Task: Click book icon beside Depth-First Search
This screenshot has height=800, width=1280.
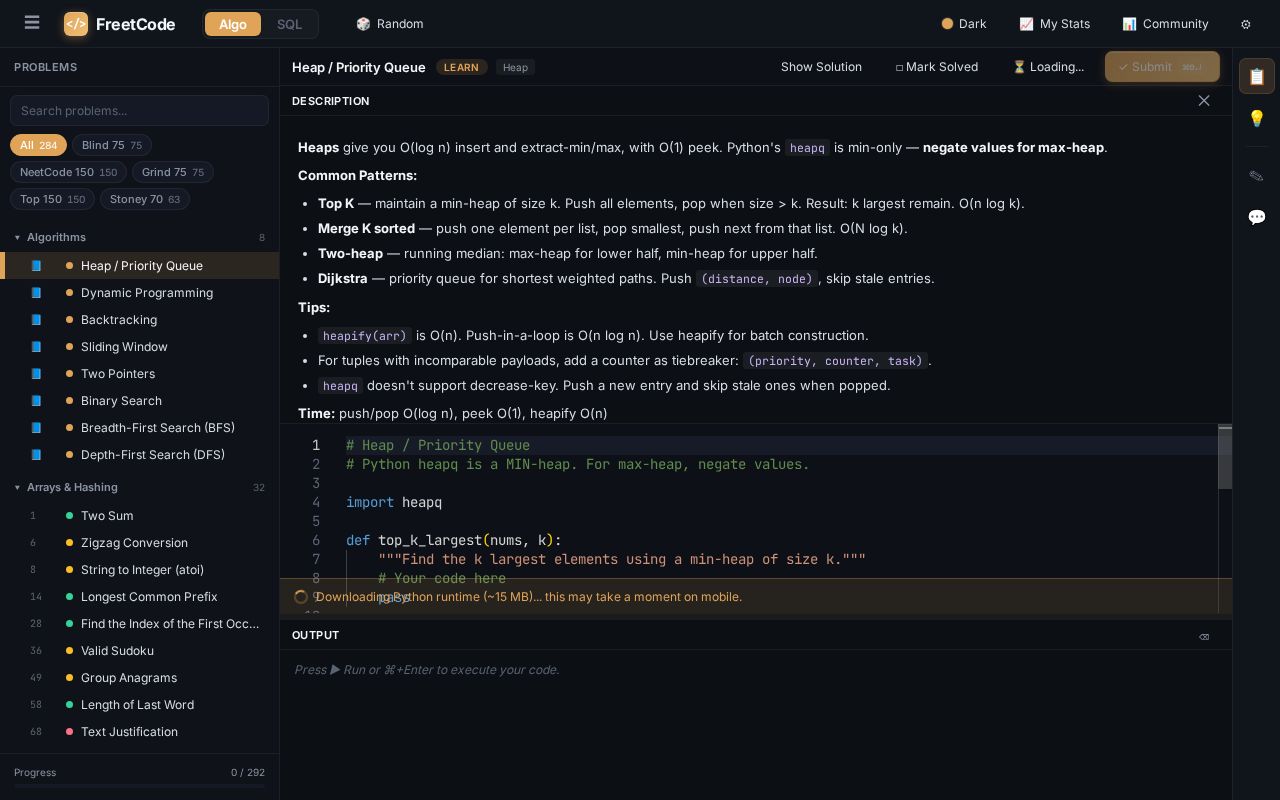Action: [x=36, y=455]
